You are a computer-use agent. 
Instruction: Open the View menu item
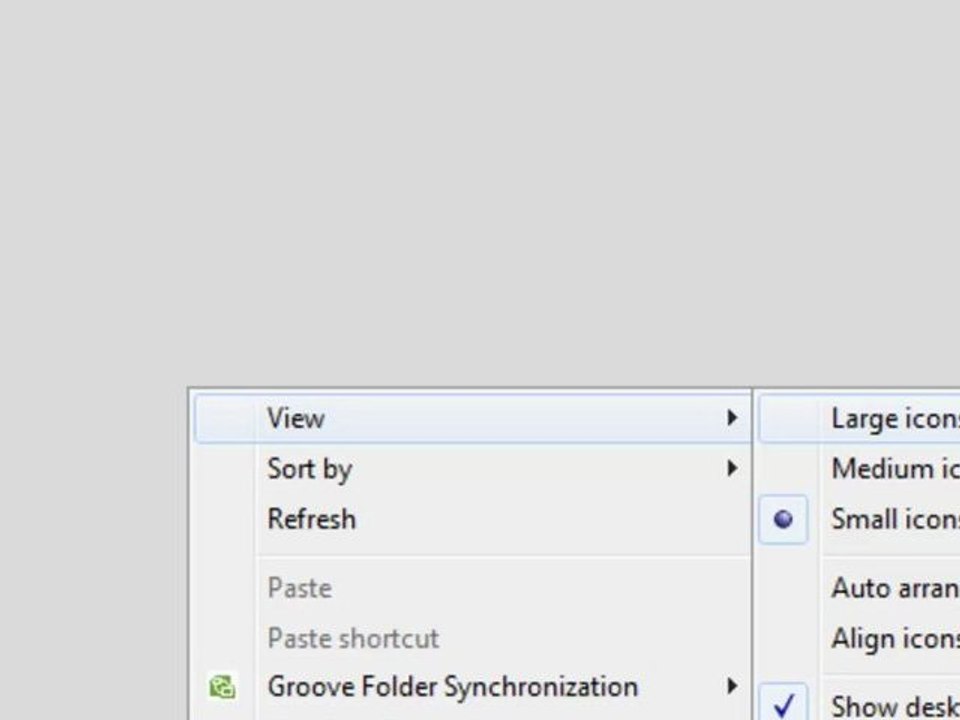point(473,418)
